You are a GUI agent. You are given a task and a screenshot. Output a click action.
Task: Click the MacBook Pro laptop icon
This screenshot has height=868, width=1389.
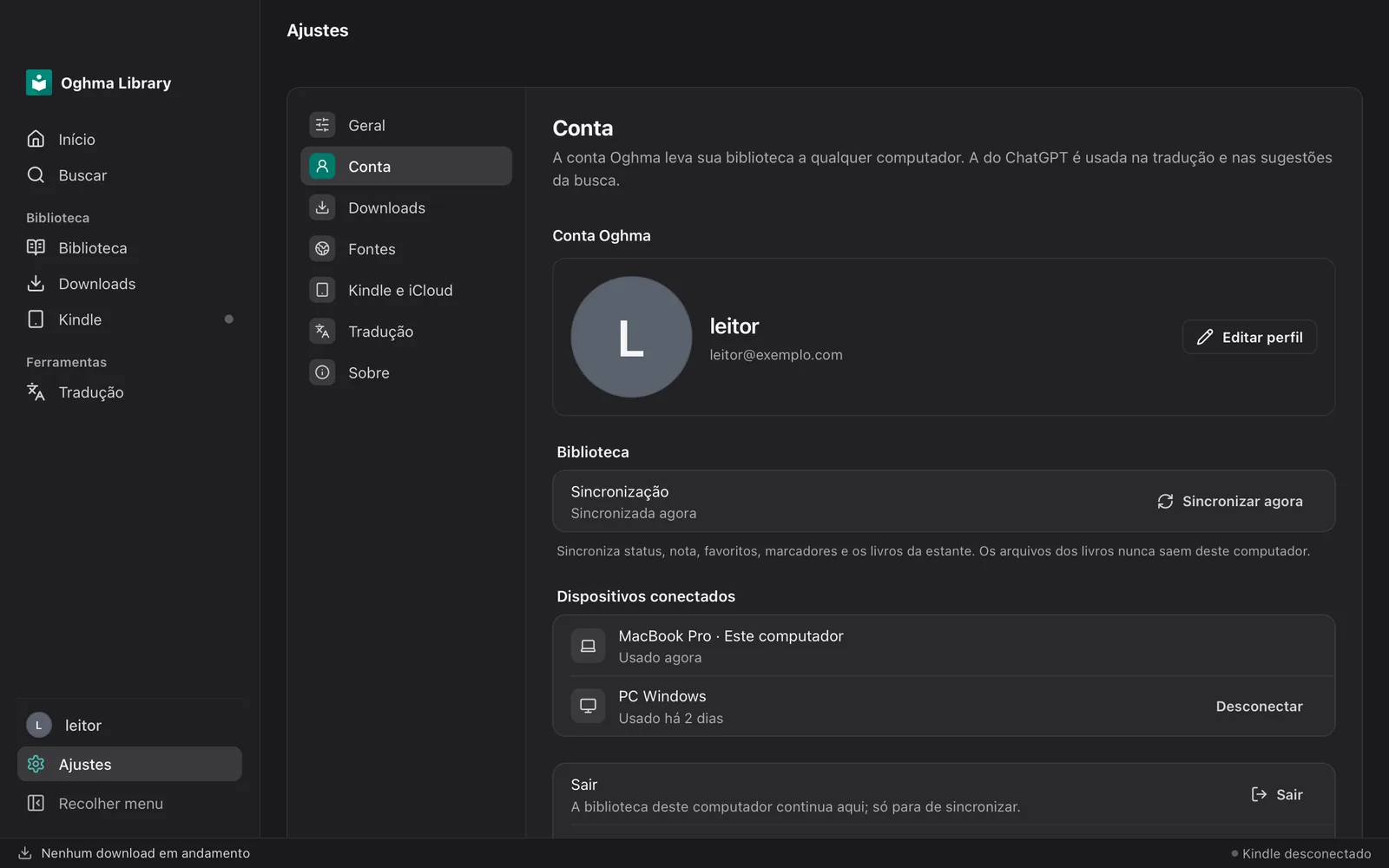588,646
